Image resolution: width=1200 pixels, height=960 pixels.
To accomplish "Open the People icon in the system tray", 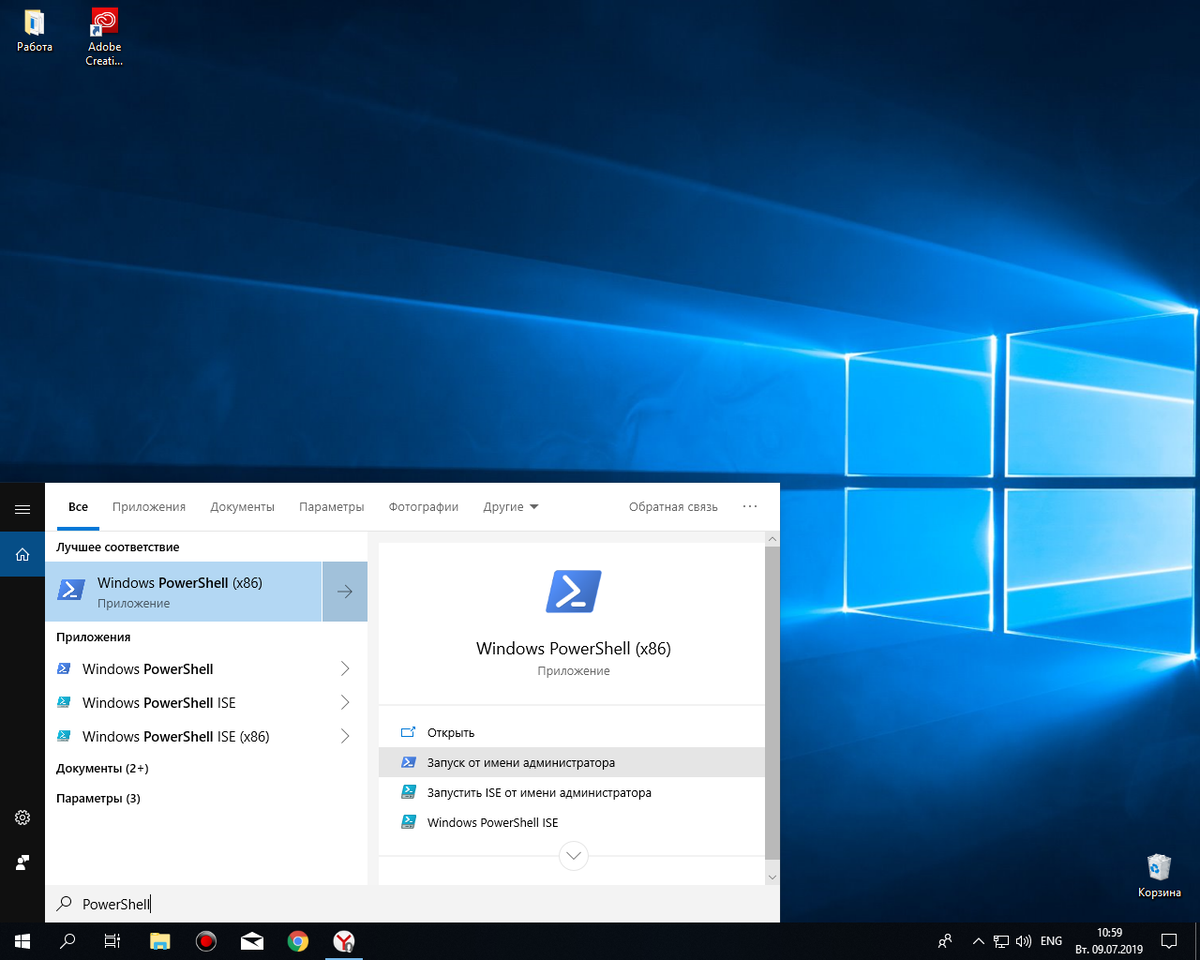I will point(945,941).
